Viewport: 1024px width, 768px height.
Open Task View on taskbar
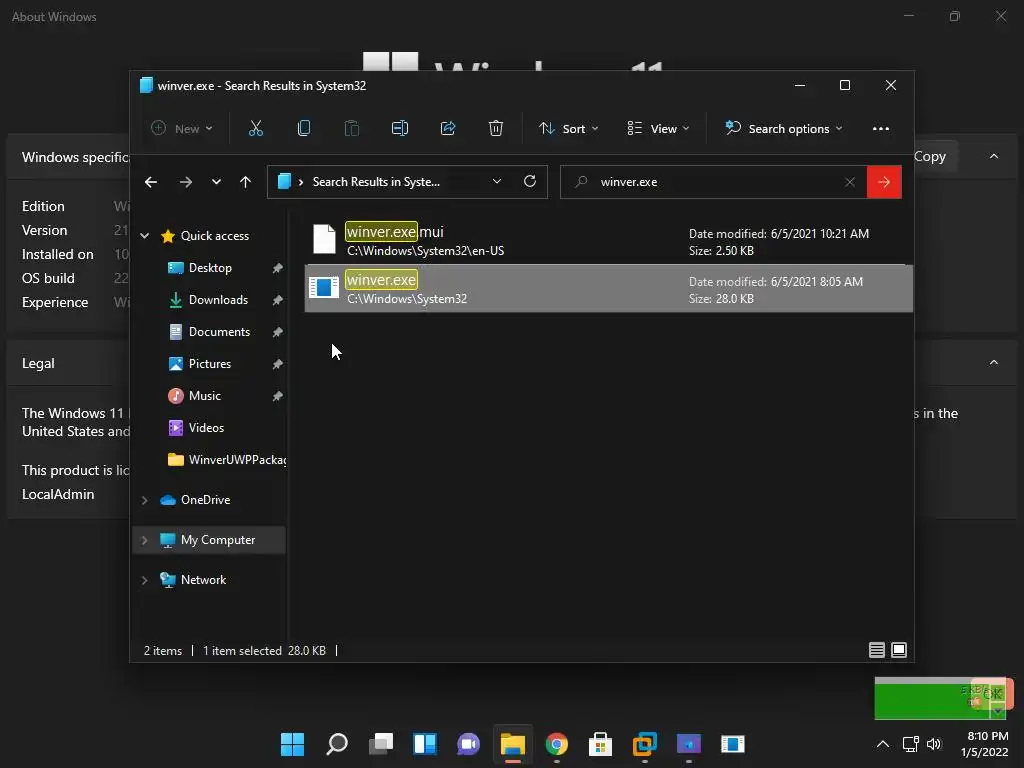(x=381, y=744)
